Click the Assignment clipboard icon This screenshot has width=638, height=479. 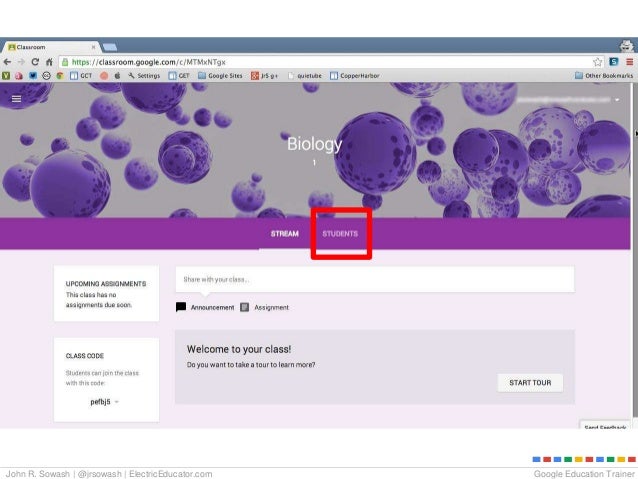tap(244, 307)
